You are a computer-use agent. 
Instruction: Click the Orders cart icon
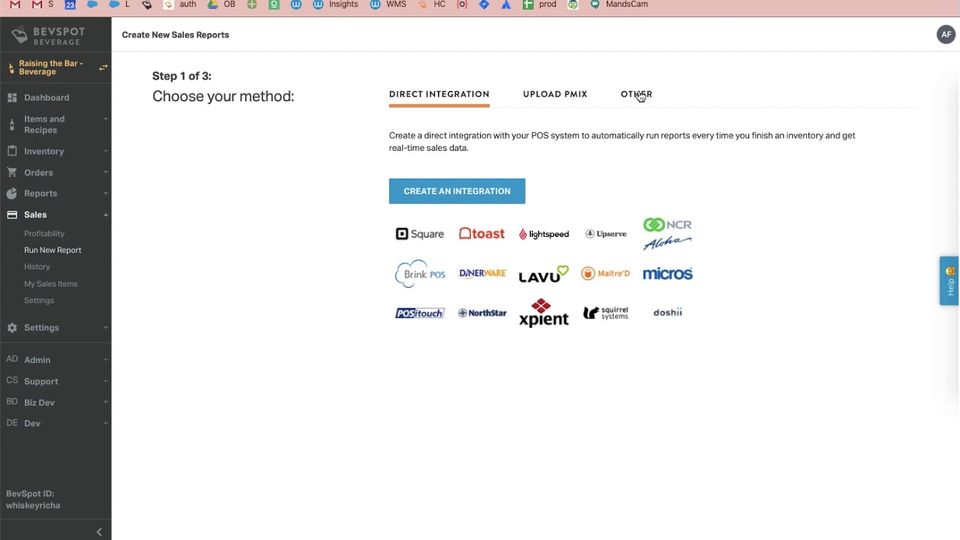[x=12, y=172]
